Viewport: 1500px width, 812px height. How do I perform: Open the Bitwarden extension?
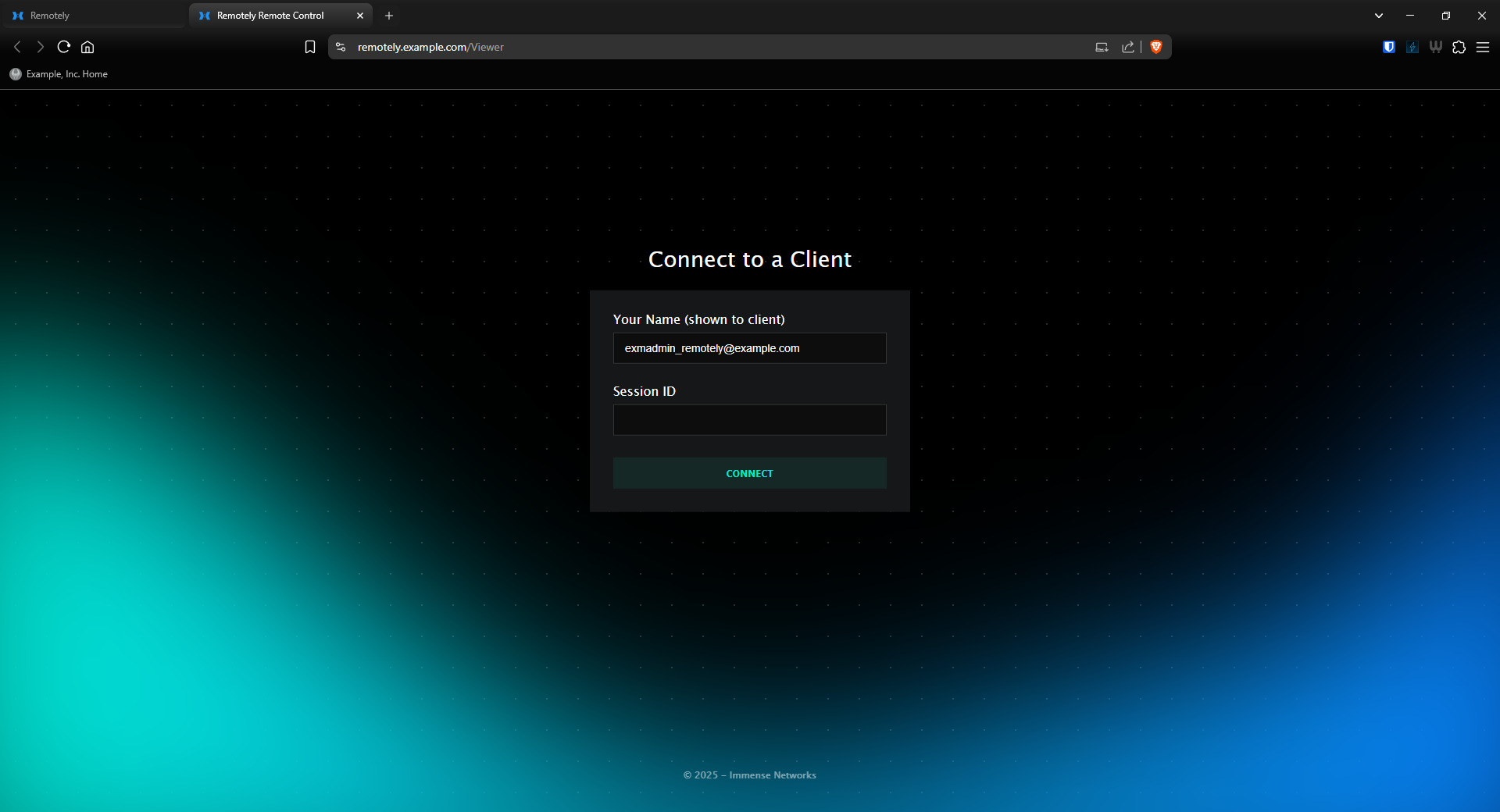pos(1388,47)
